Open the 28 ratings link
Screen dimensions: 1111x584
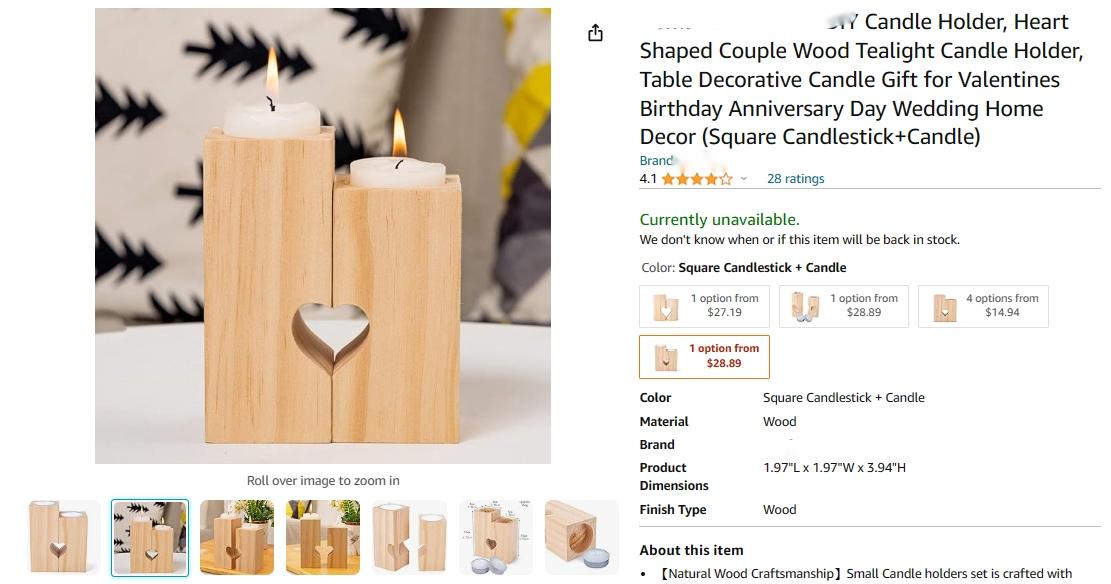click(x=795, y=179)
